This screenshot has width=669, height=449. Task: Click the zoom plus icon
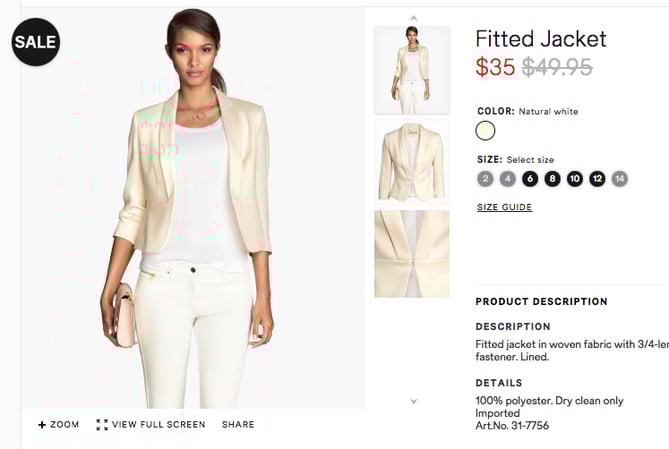pyautogui.click(x=42, y=425)
